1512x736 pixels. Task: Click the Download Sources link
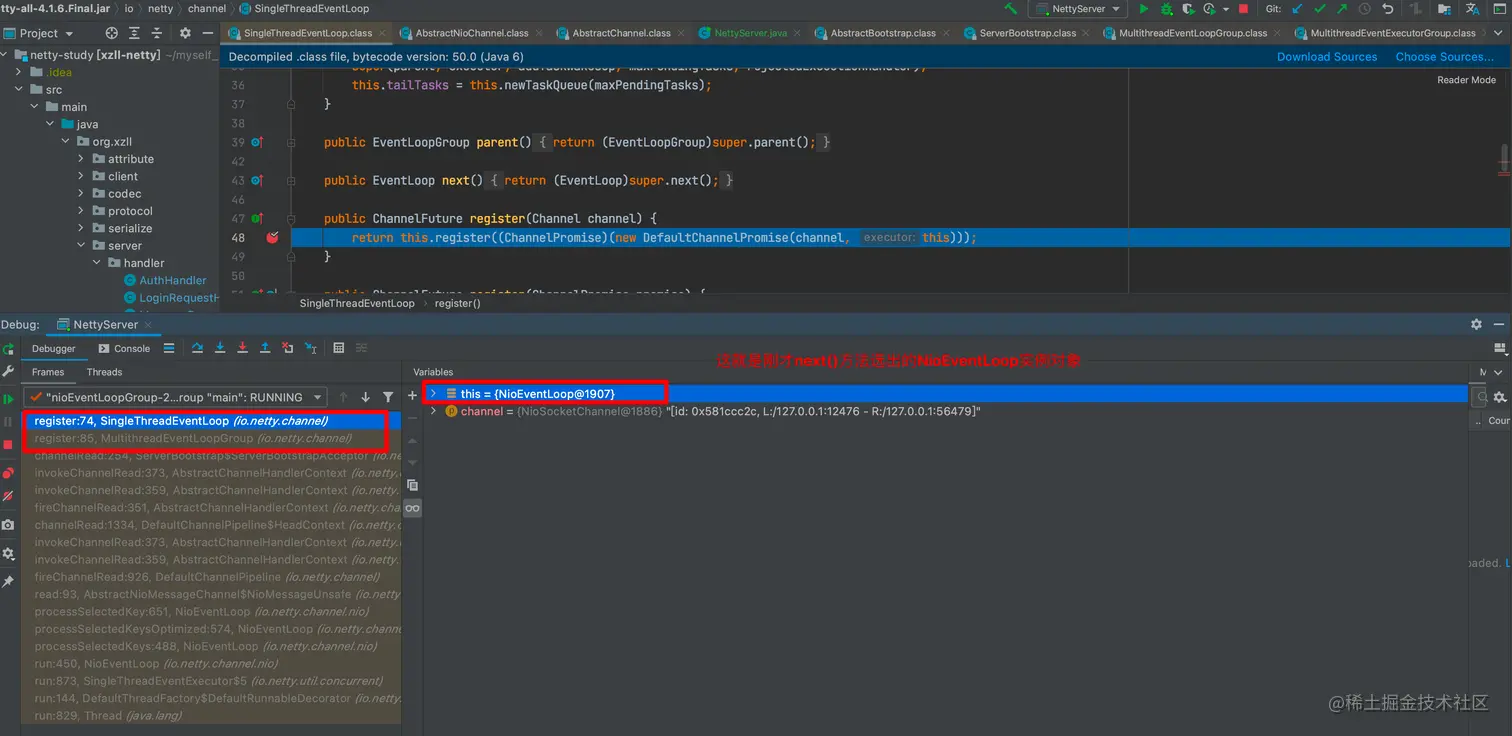(x=1327, y=57)
